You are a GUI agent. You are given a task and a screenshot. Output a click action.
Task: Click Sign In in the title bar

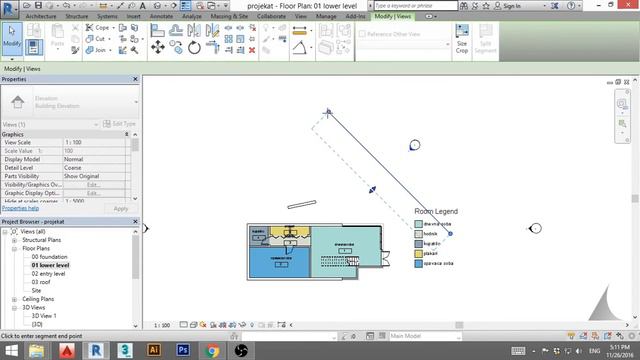(507, 6)
